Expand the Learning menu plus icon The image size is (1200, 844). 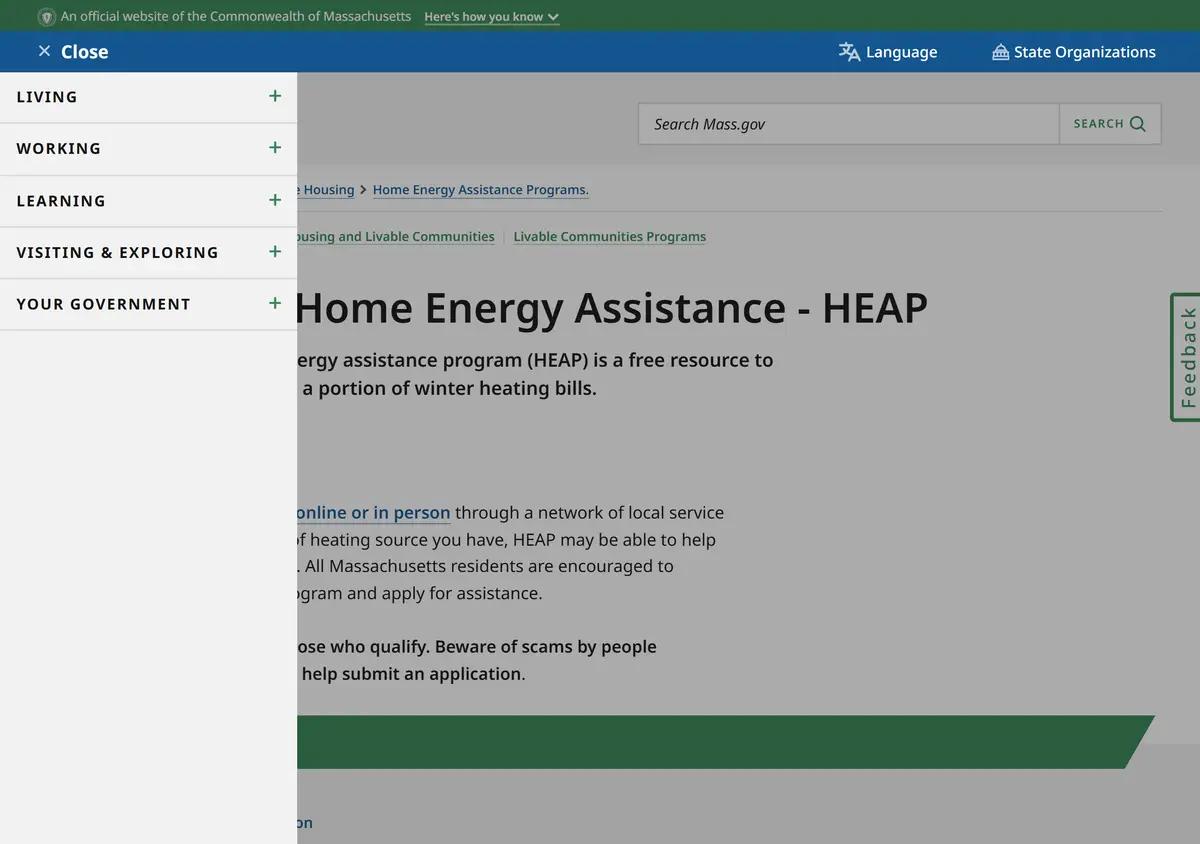pyautogui.click(x=275, y=200)
